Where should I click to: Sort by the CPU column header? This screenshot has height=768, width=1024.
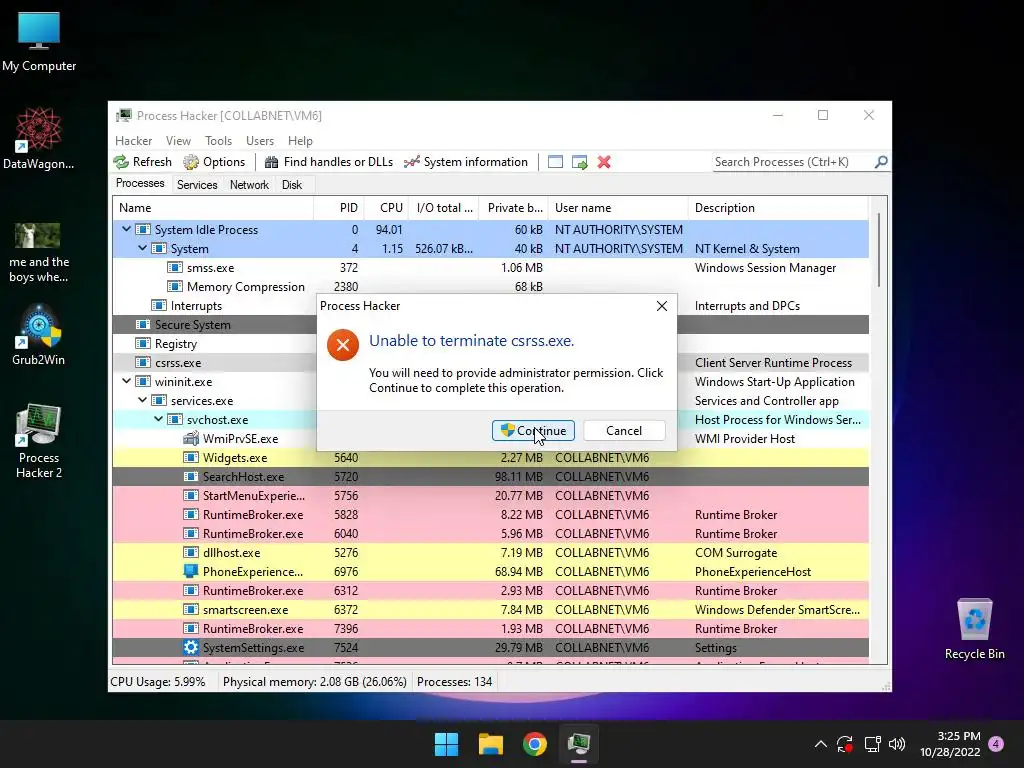click(x=386, y=208)
